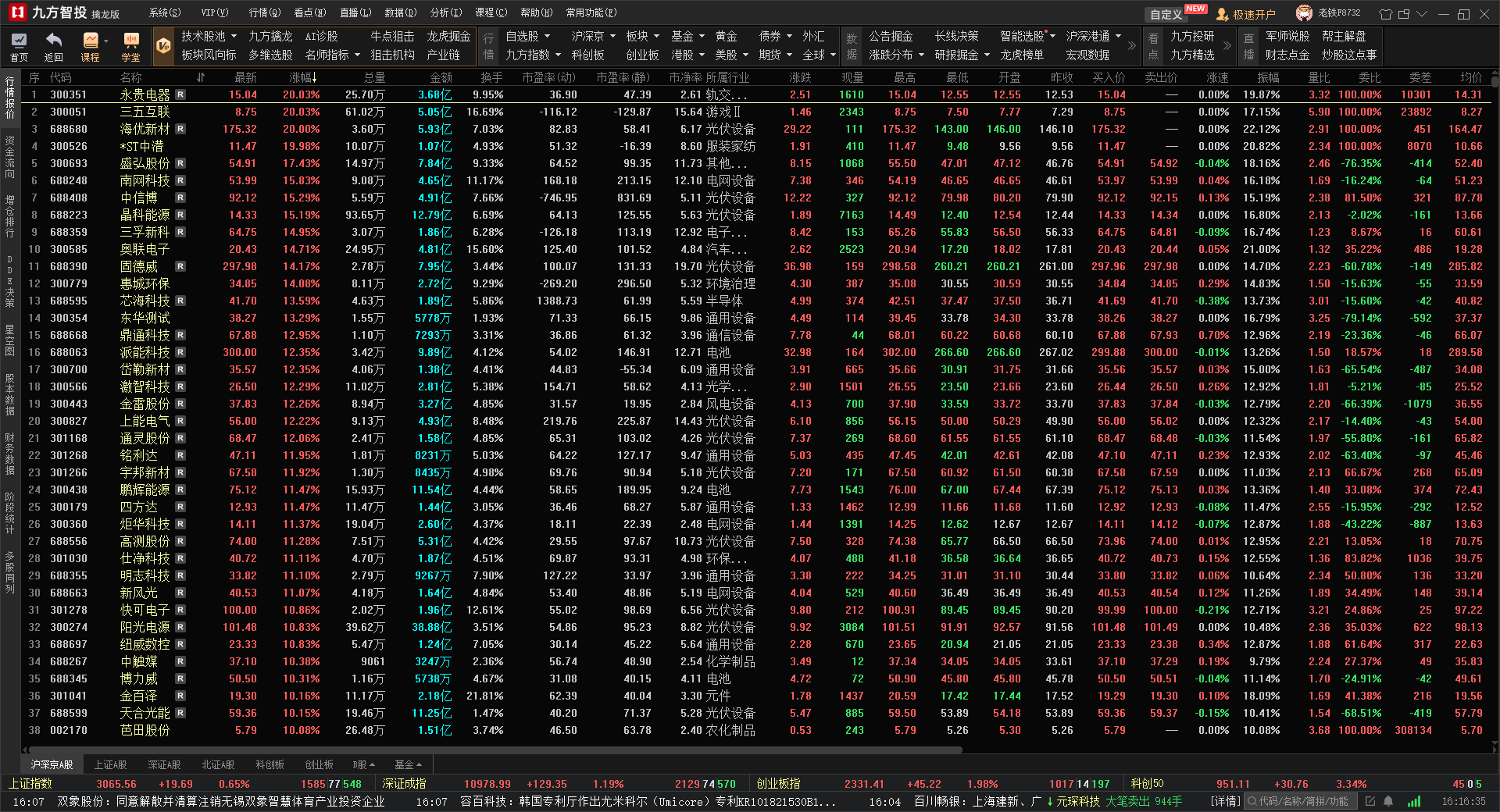Viewport: 1500px width, 812px height.
Task: Click the sort icon next to 名称 header
Action: point(201,77)
